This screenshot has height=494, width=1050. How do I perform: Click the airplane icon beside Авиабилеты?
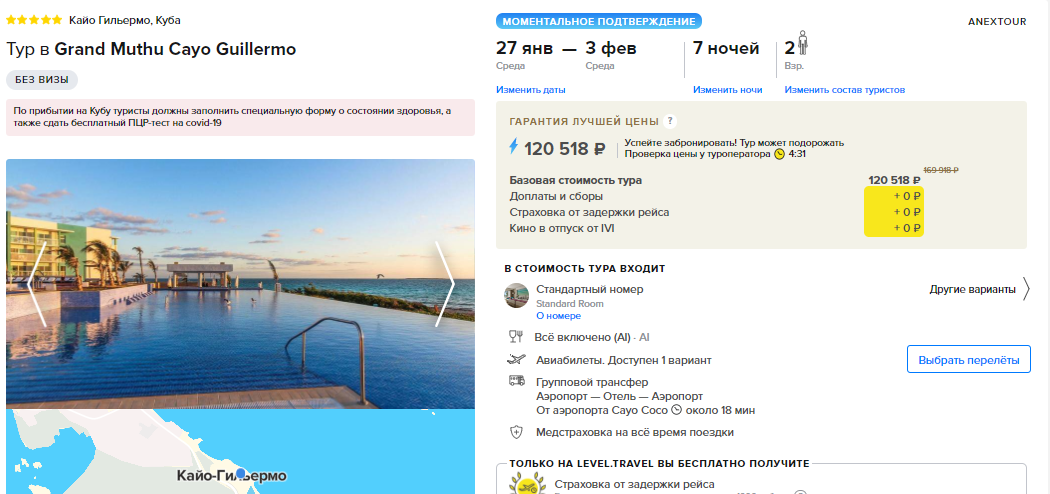coord(516,359)
